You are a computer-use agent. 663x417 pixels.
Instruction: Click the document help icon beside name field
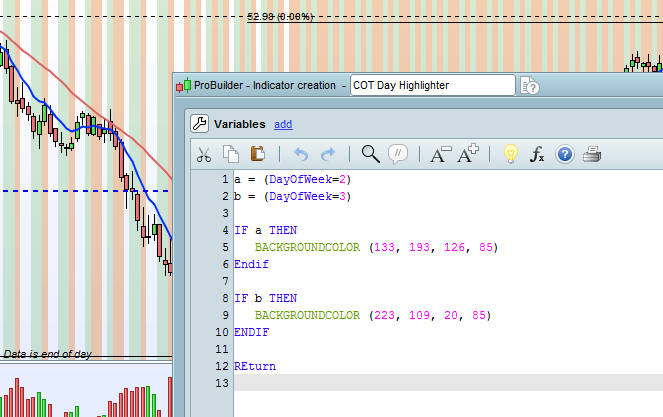[529, 86]
